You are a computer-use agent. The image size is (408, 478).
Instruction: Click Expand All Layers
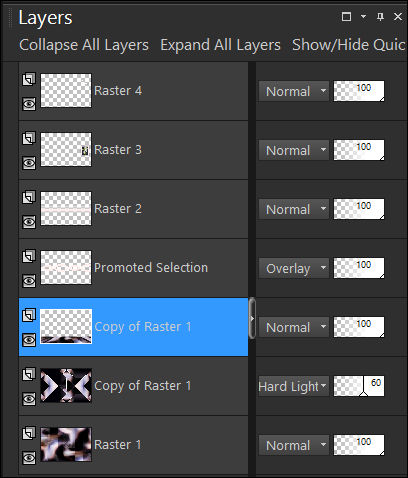220,45
